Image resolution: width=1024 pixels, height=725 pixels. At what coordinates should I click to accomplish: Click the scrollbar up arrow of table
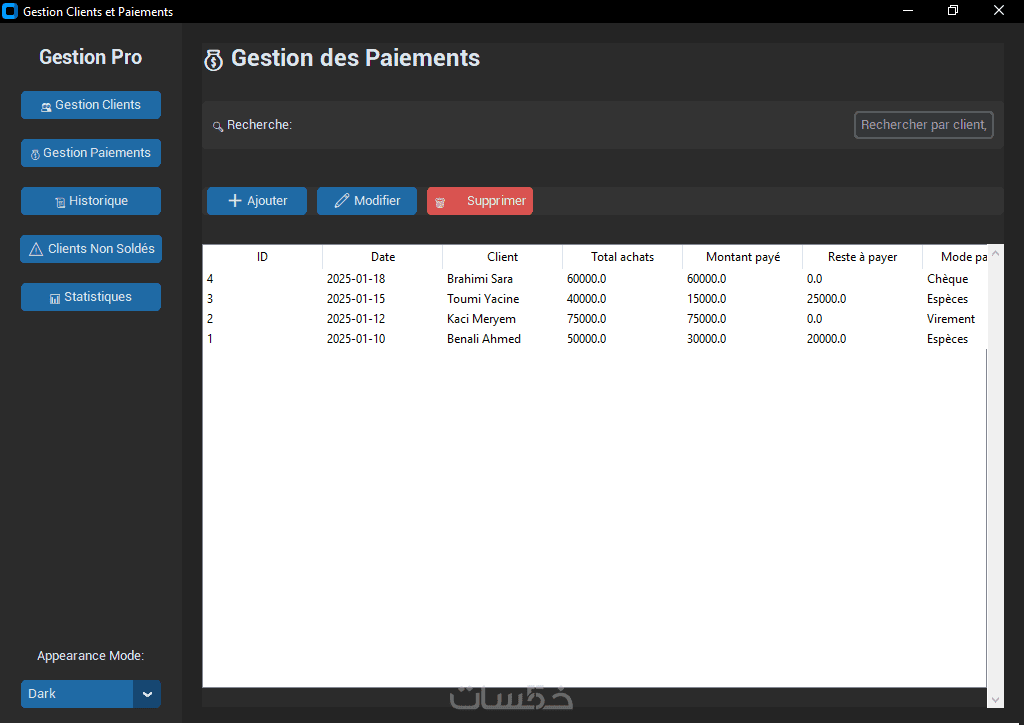coord(995,253)
